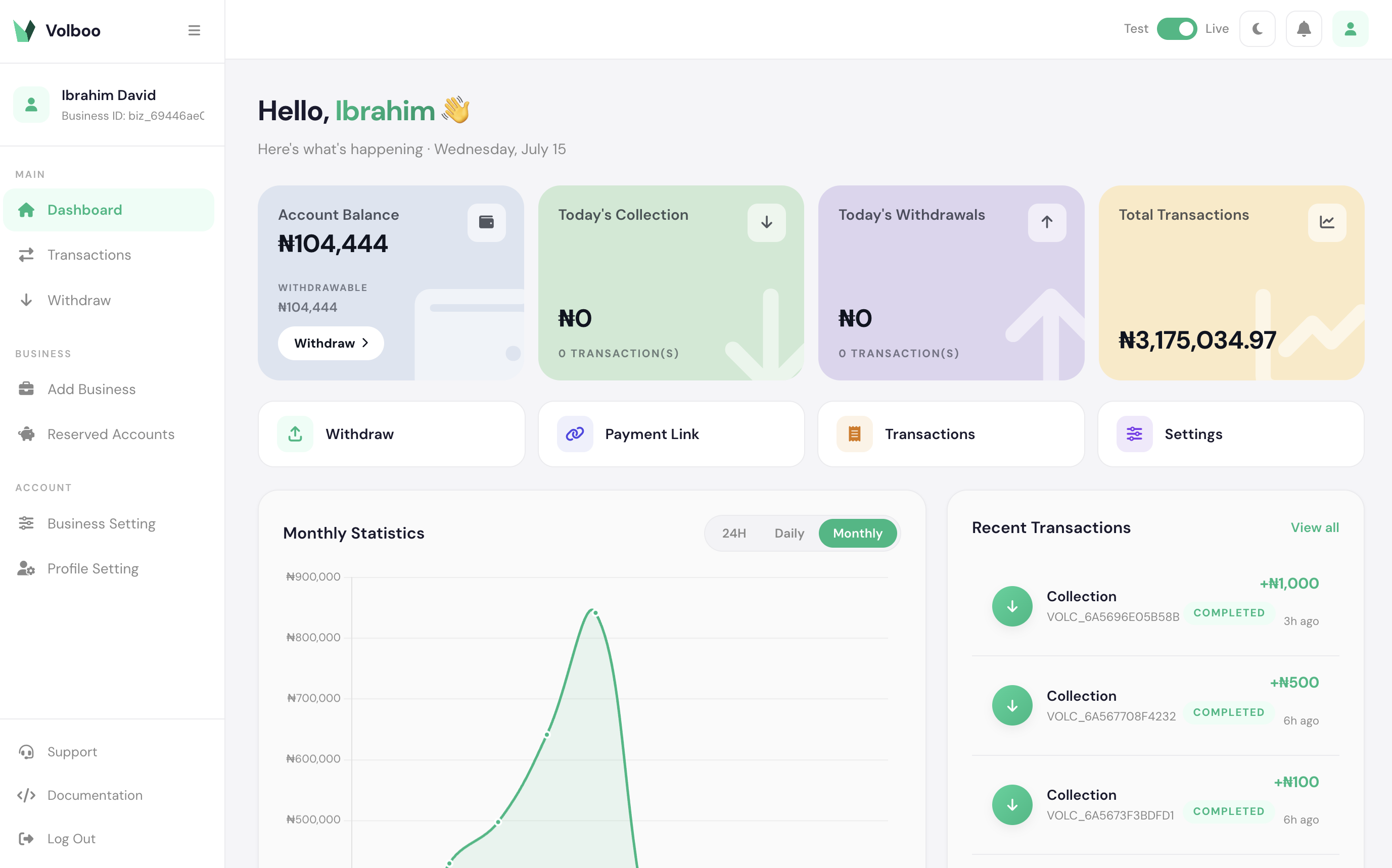Click the headset icon beside Support
This screenshot has width=1392, height=868.
click(26, 752)
